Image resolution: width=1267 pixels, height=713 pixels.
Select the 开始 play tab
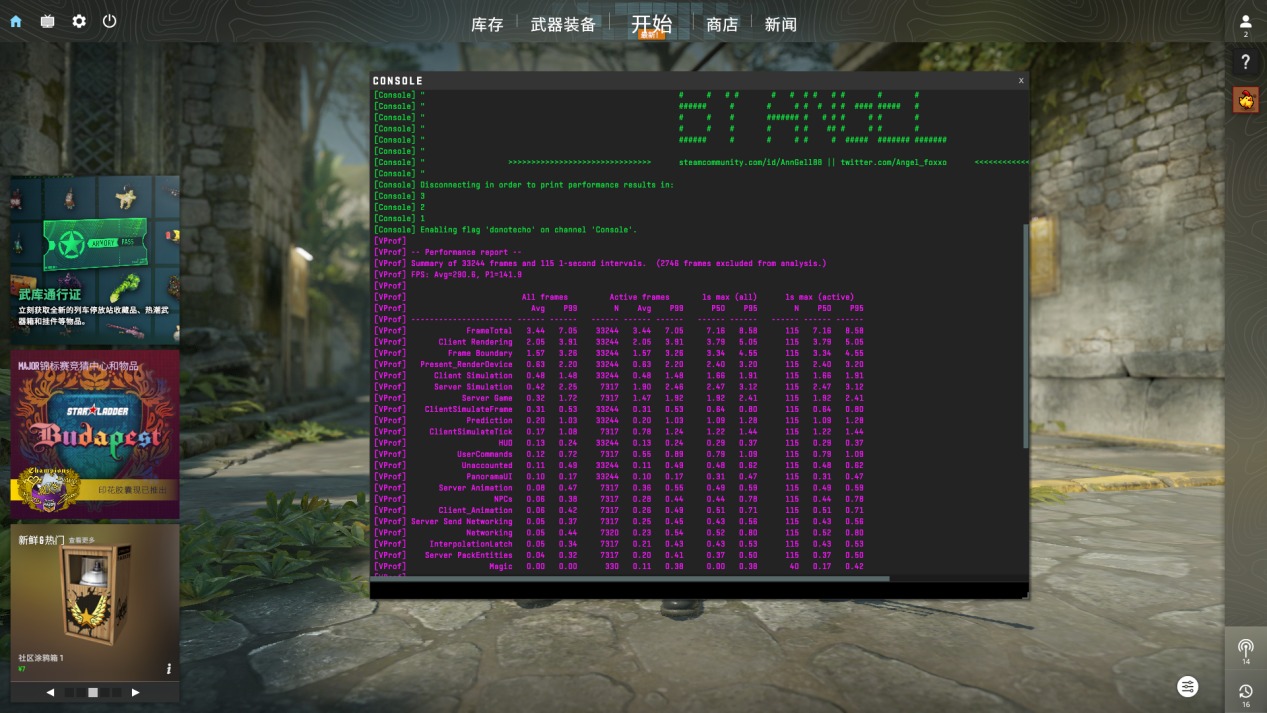pyautogui.click(x=651, y=24)
